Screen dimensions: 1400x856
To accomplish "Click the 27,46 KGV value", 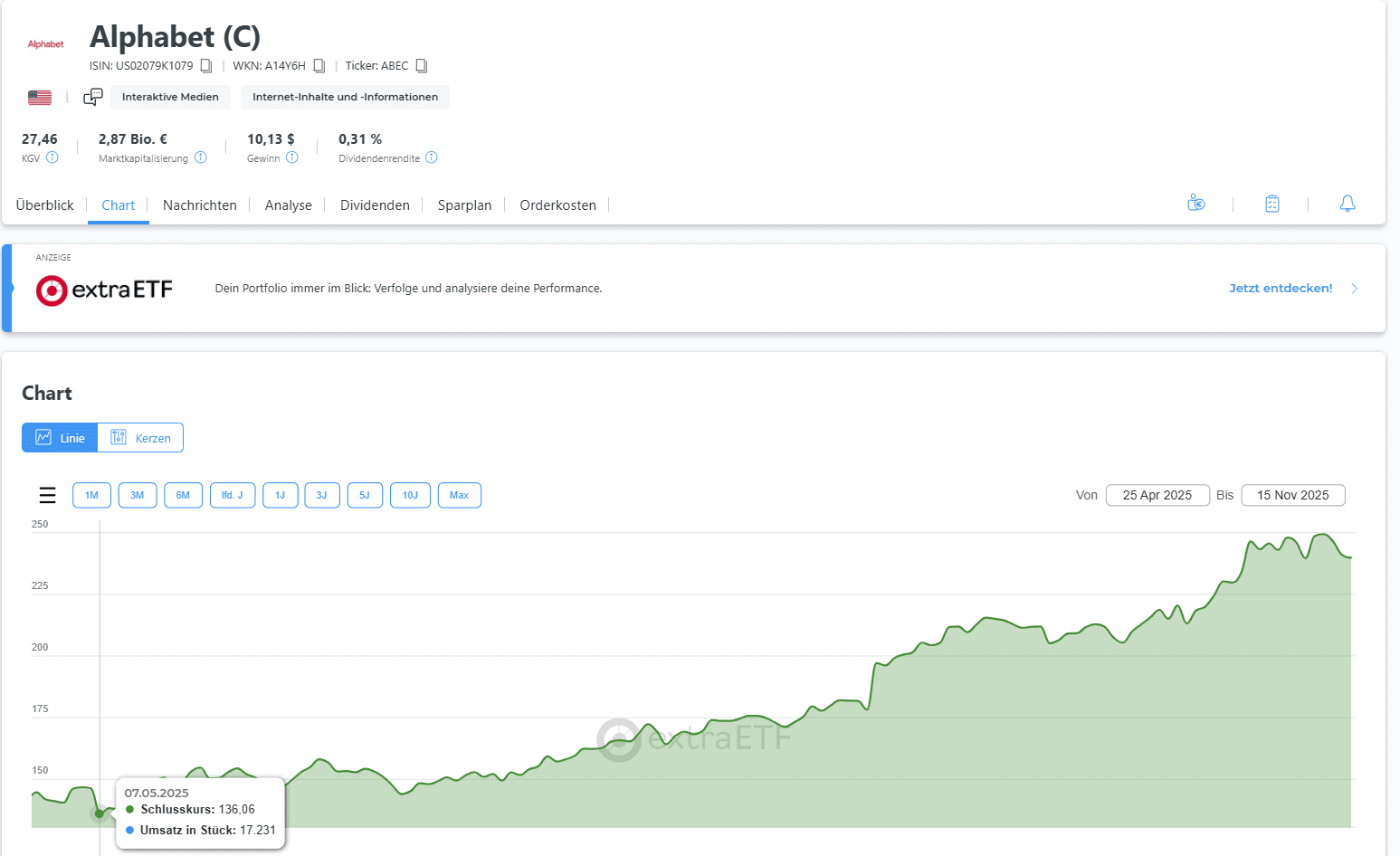I will [x=40, y=139].
